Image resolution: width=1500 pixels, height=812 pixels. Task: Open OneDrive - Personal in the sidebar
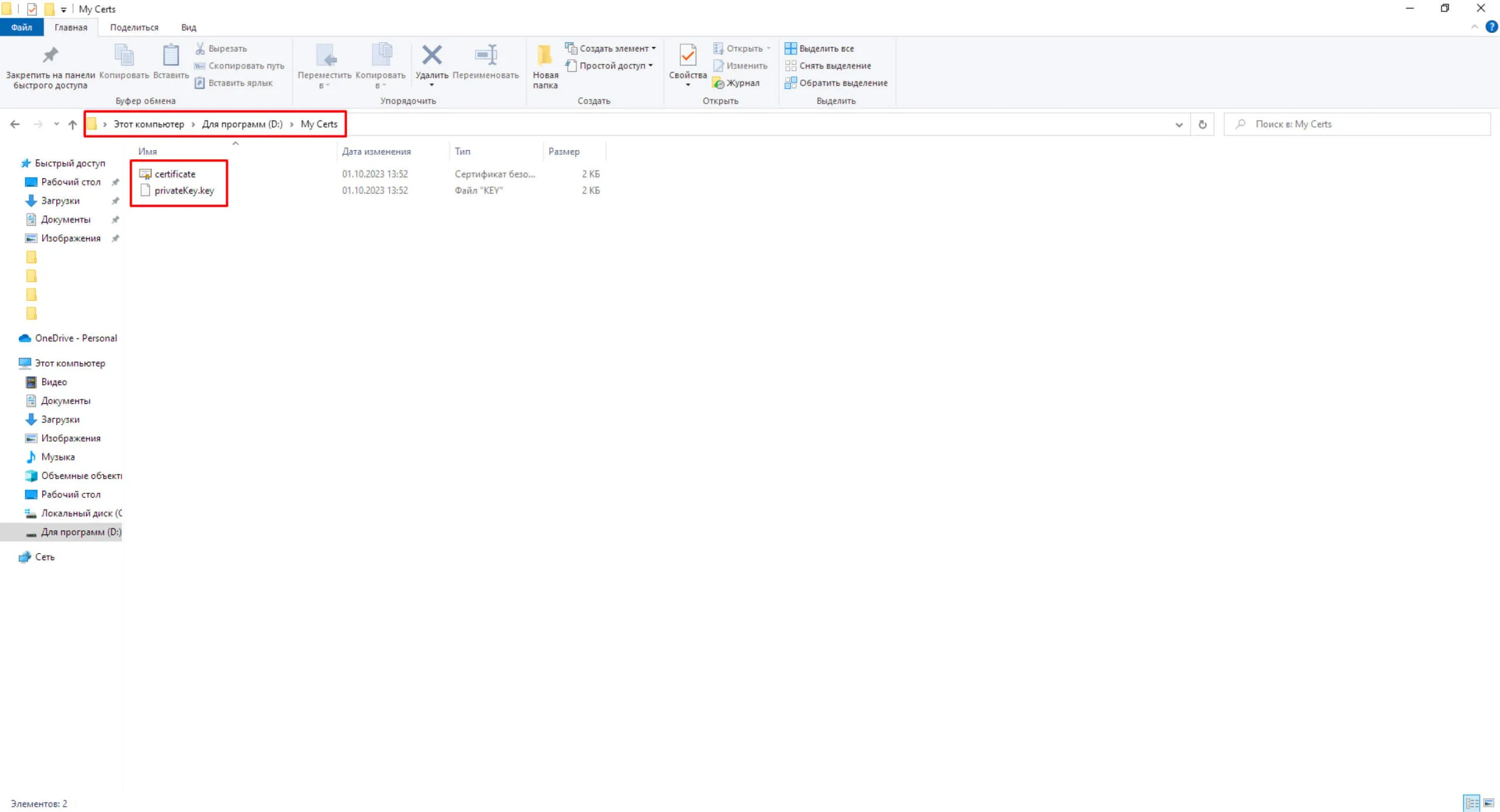pyautogui.click(x=68, y=338)
